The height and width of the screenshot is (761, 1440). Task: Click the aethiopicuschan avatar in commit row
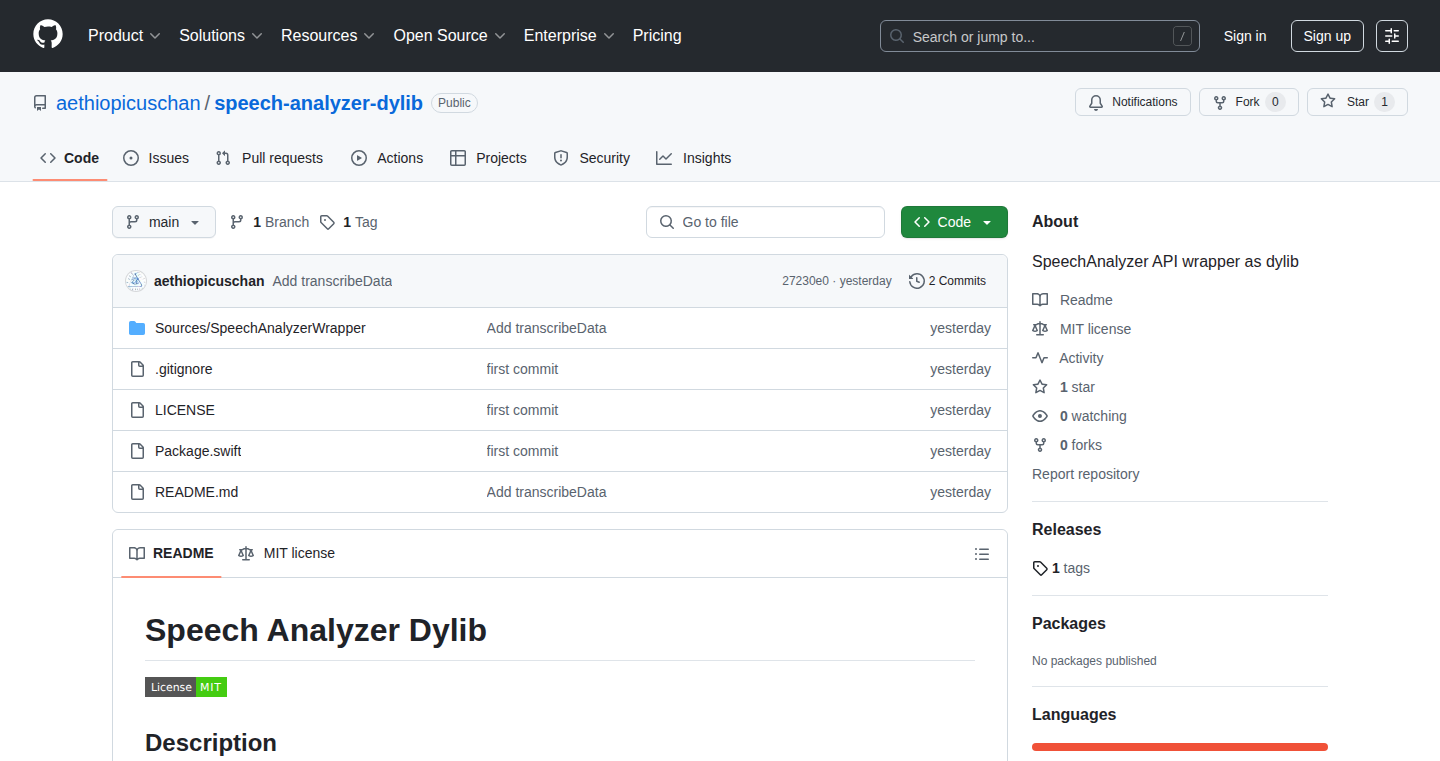[x=136, y=281]
